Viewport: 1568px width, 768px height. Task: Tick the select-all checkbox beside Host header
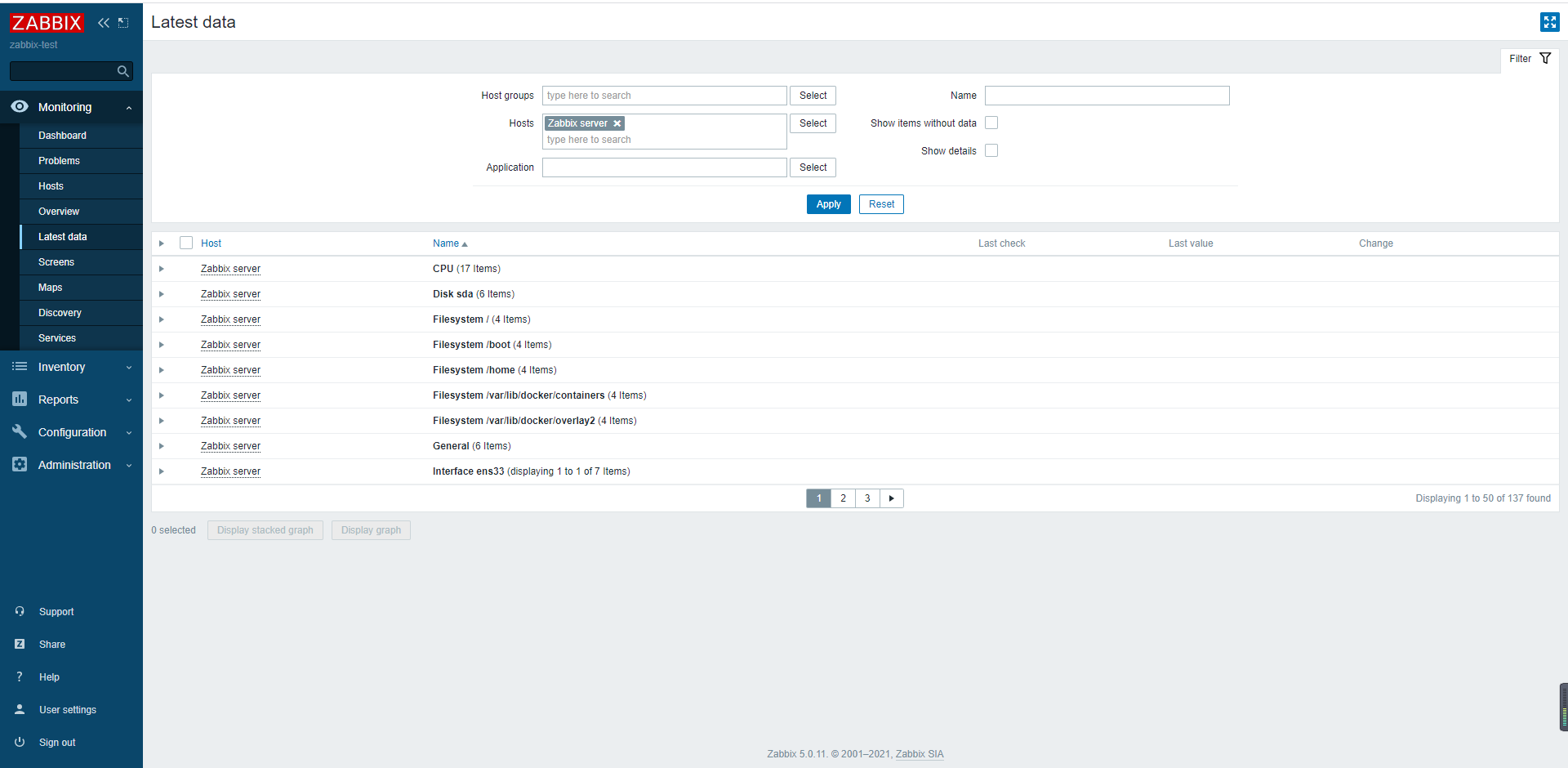(x=186, y=243)
